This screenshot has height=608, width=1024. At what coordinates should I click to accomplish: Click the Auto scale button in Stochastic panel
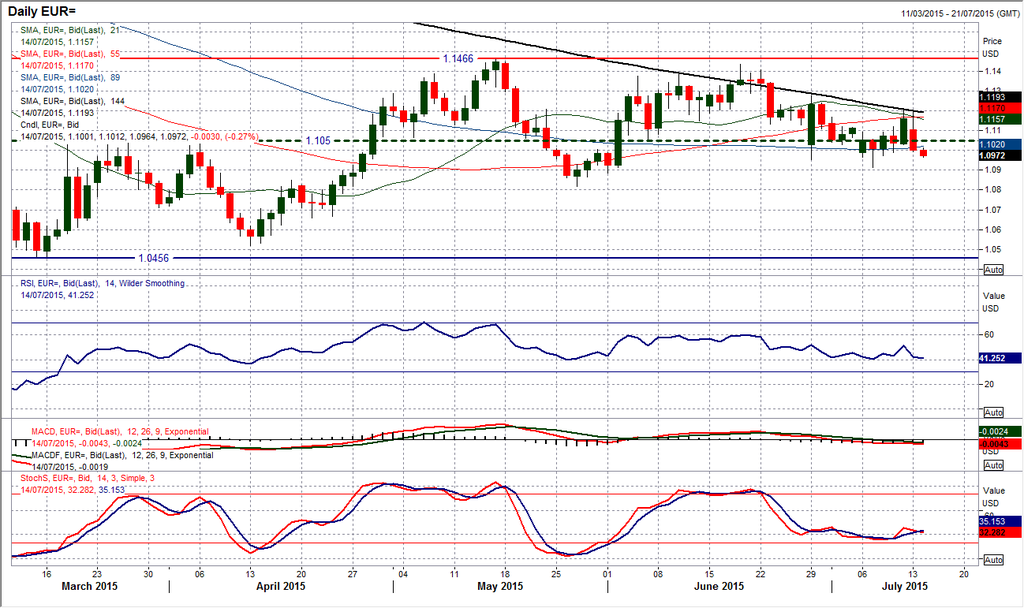(x=993, y=560)
